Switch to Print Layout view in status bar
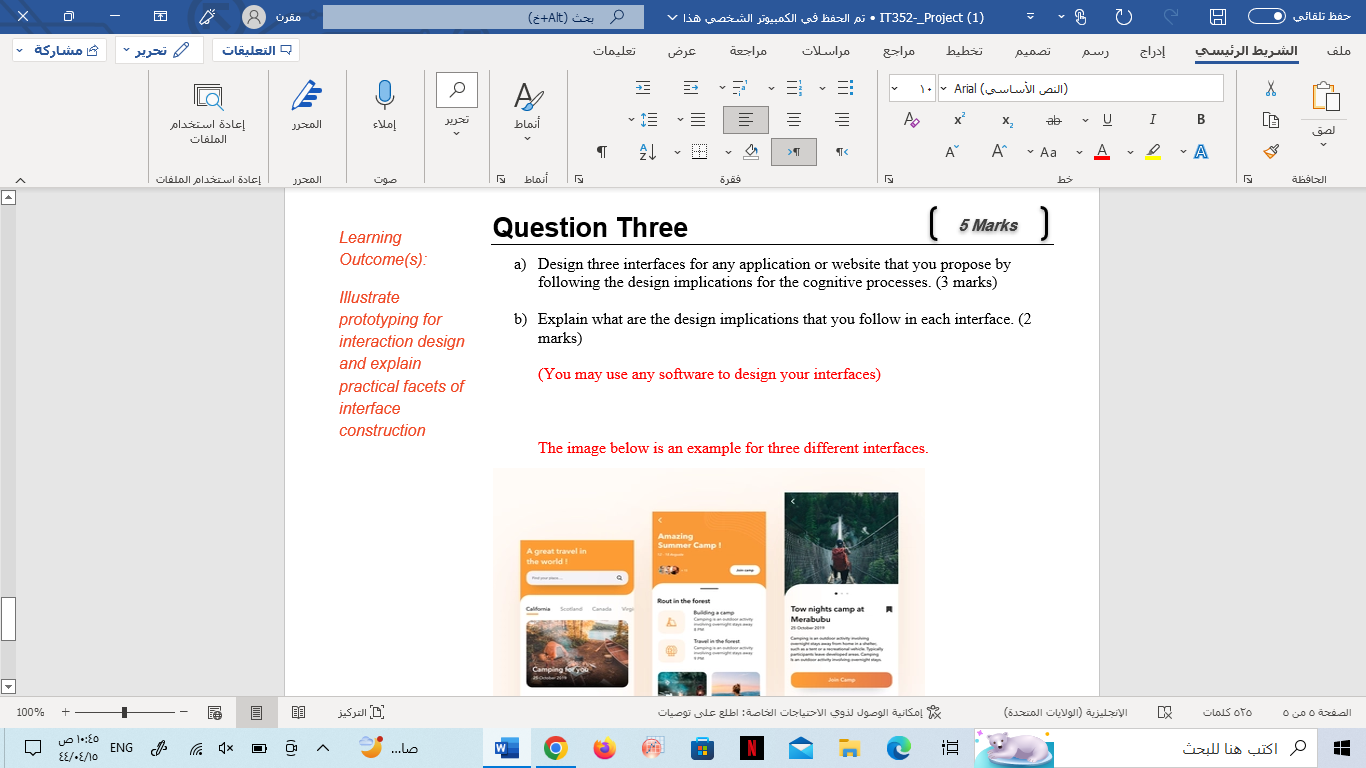Screen dimensions: 1366x768 pyautogui.click(x=256, y=712)
